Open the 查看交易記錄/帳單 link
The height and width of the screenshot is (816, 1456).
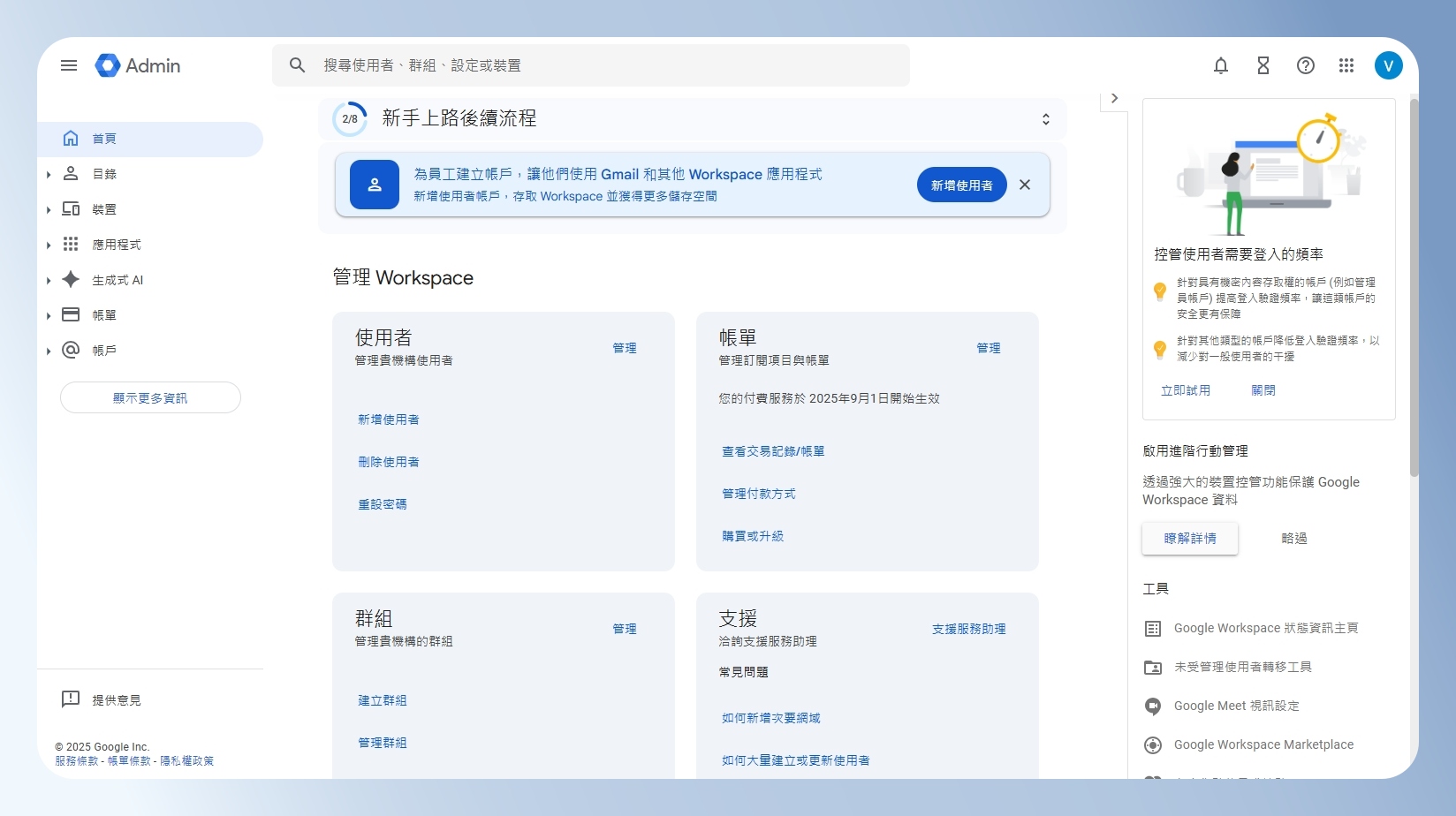pos(773,451)
